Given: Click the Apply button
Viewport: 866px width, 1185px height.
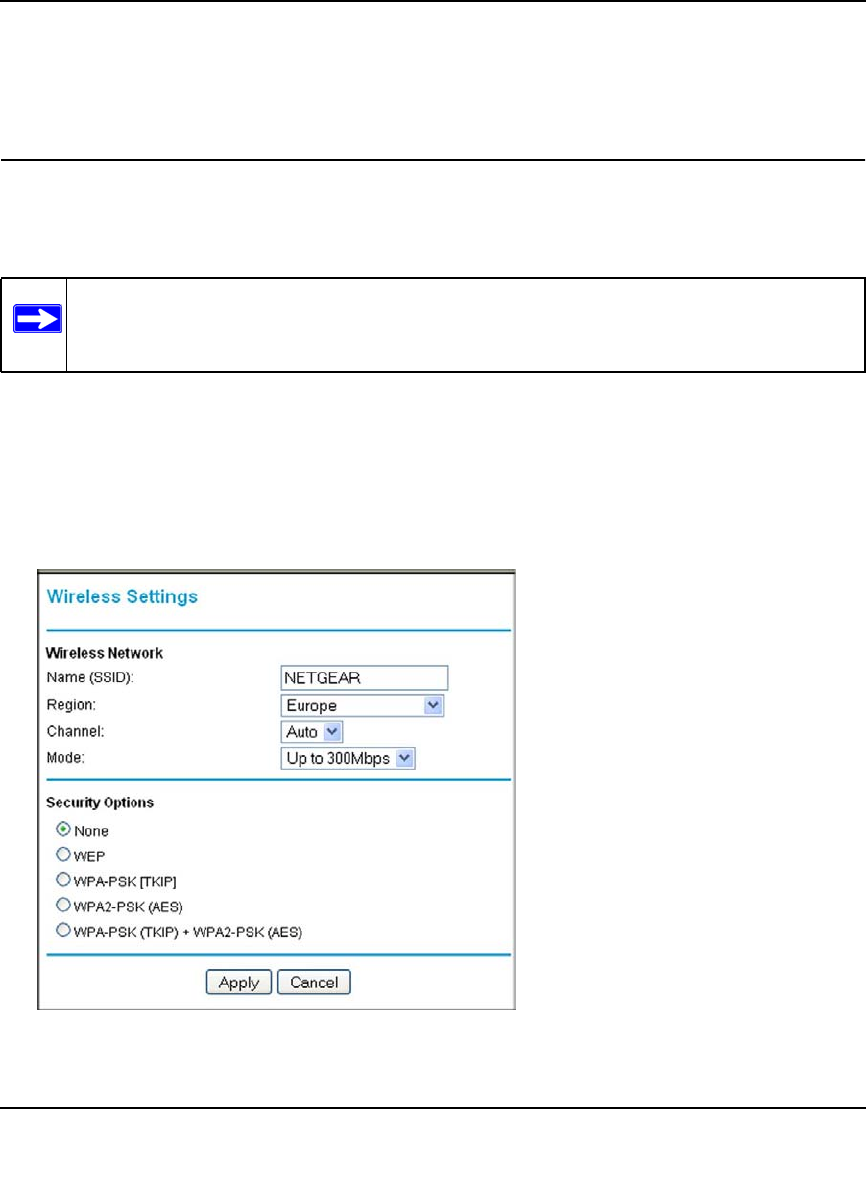Looking at the screenshot, I should tap(239, 982).
